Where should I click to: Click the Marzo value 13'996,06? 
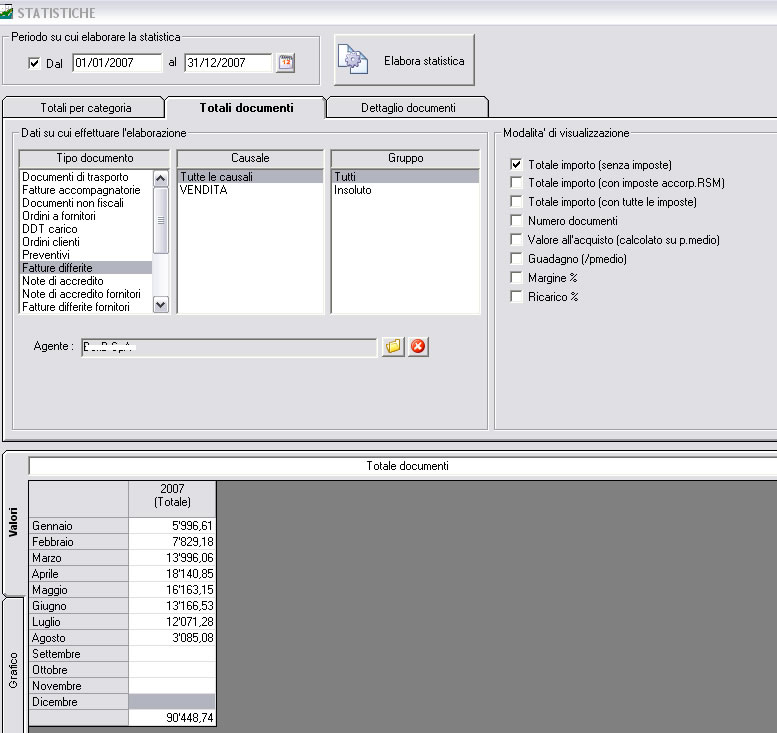point(172,558)
